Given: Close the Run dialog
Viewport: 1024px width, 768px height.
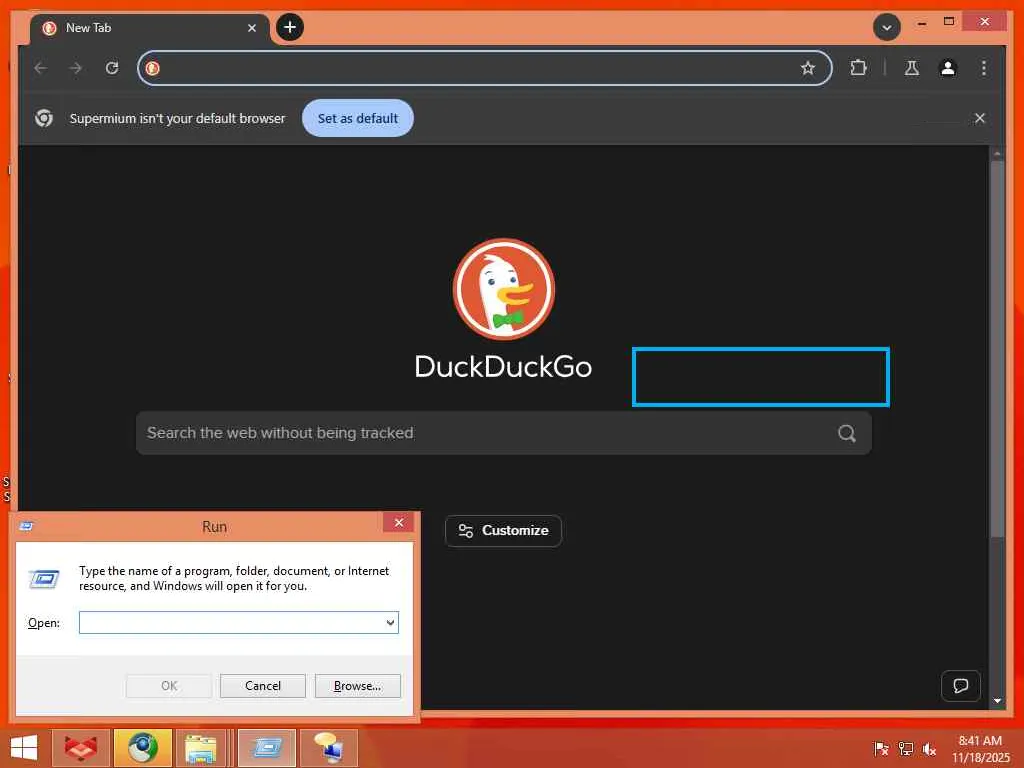Looking at the screenshot, I should click(398, 522).
